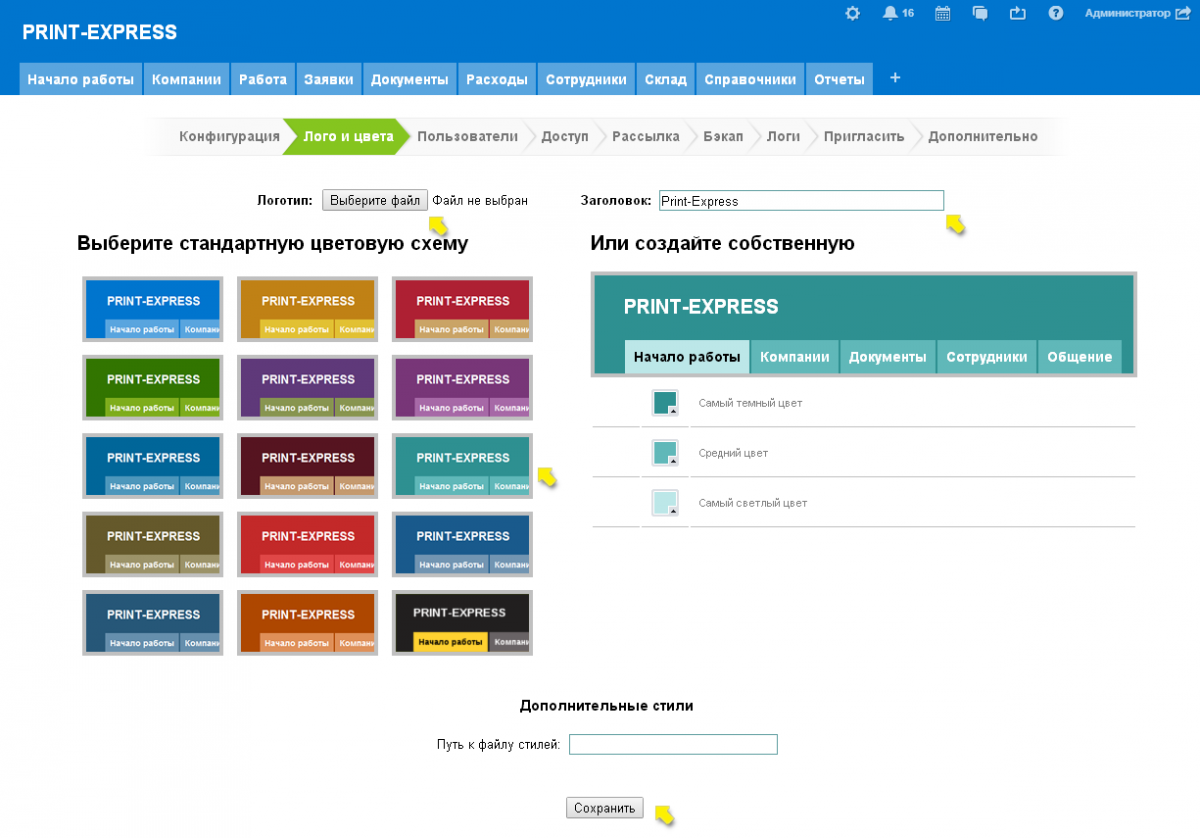Open help question mark icon
Screen dimensions: 1200x838
[1055, 13]
